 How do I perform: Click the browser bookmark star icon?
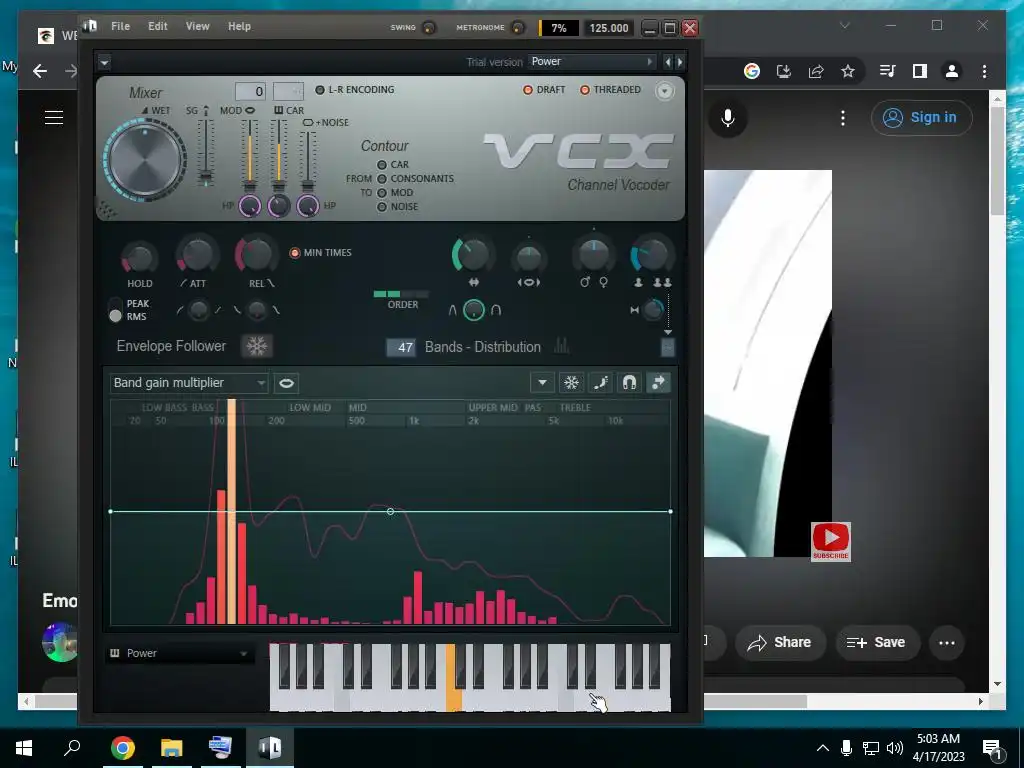coord(848,71)
